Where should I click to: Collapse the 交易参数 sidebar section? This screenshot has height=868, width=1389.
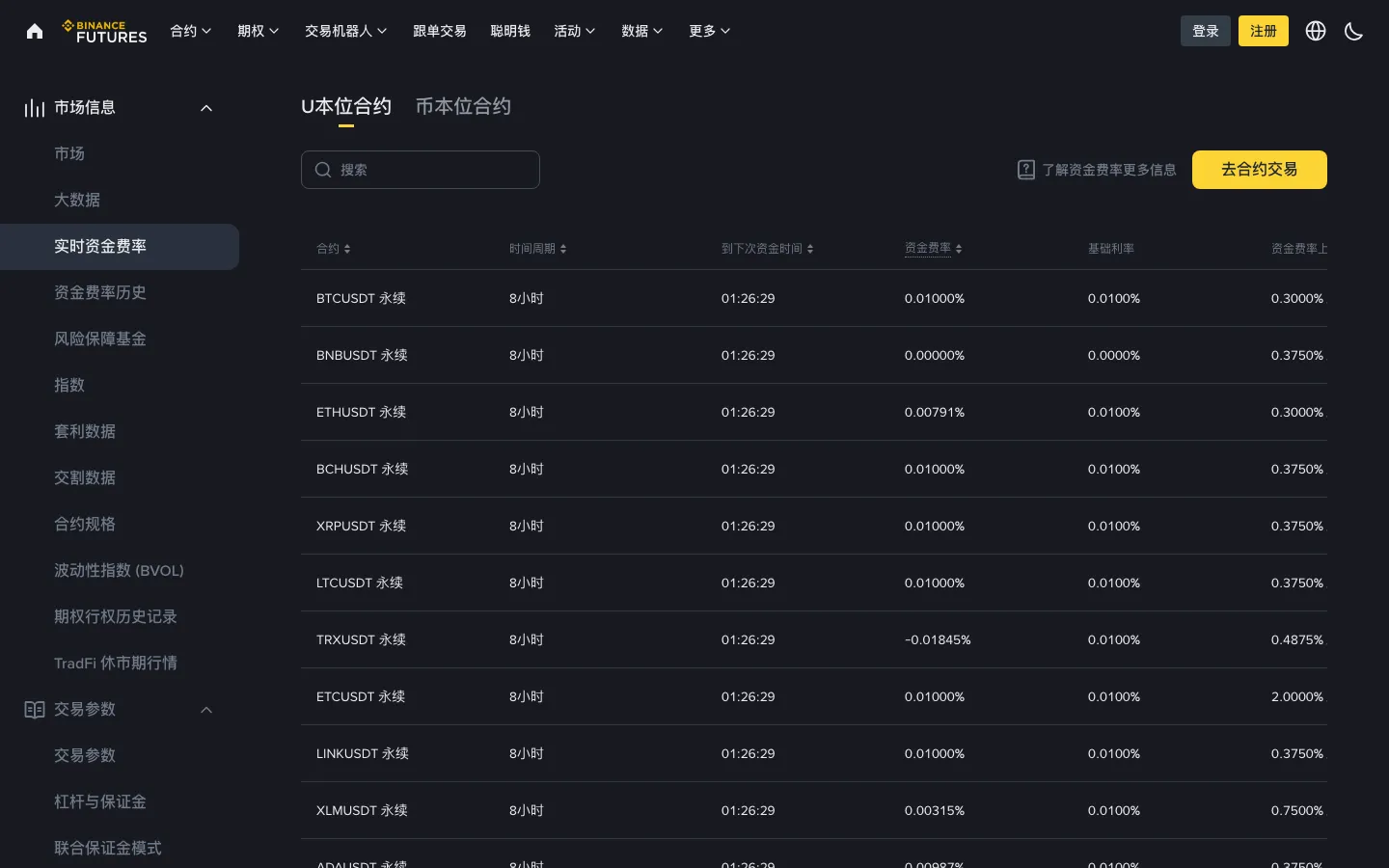(206, 710)
